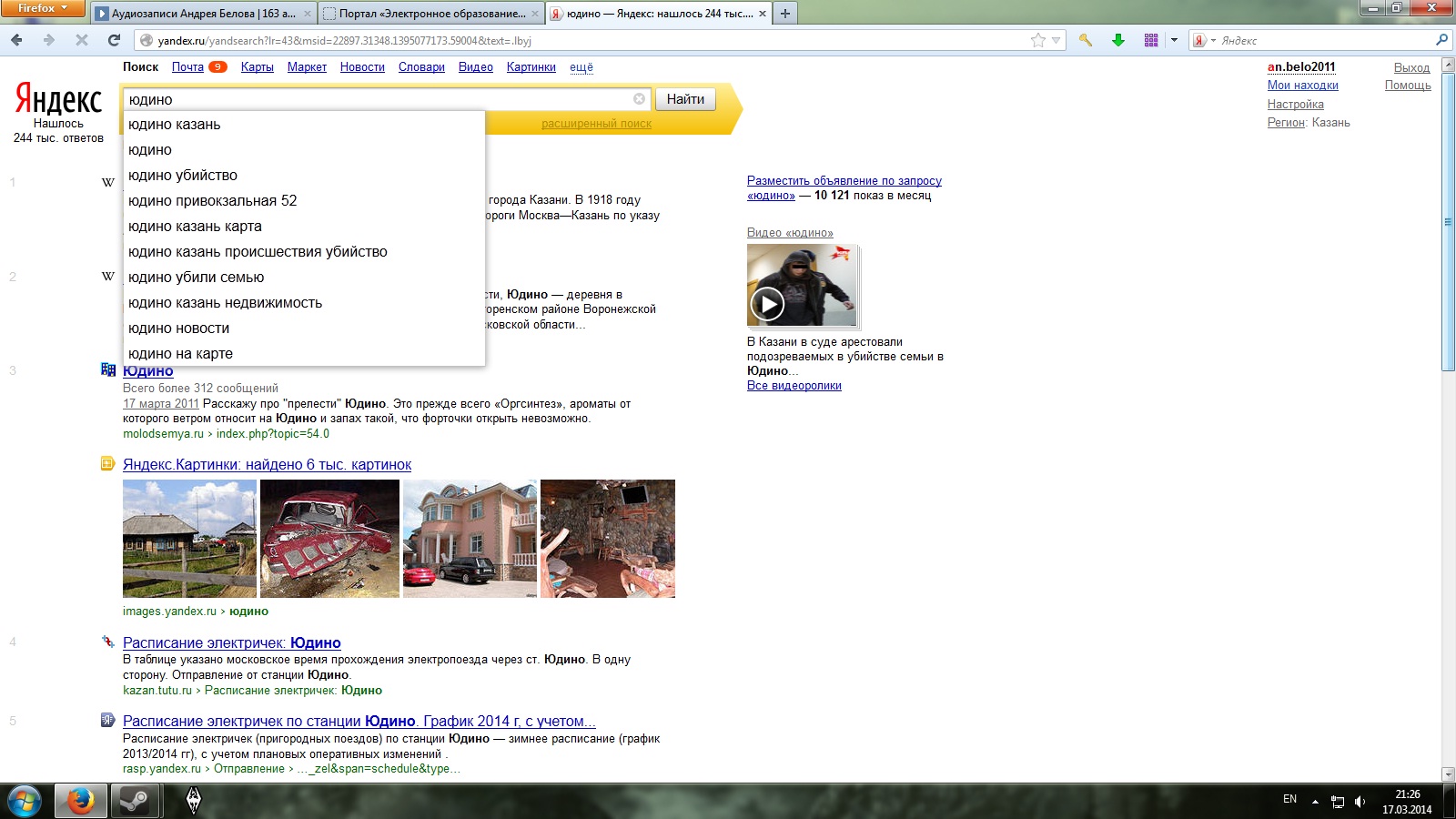Image resolution: width=1456 pixels, height=819 pixels.
Task: Open 'расширенный поиск' link
Action: [x=596, y=124]
